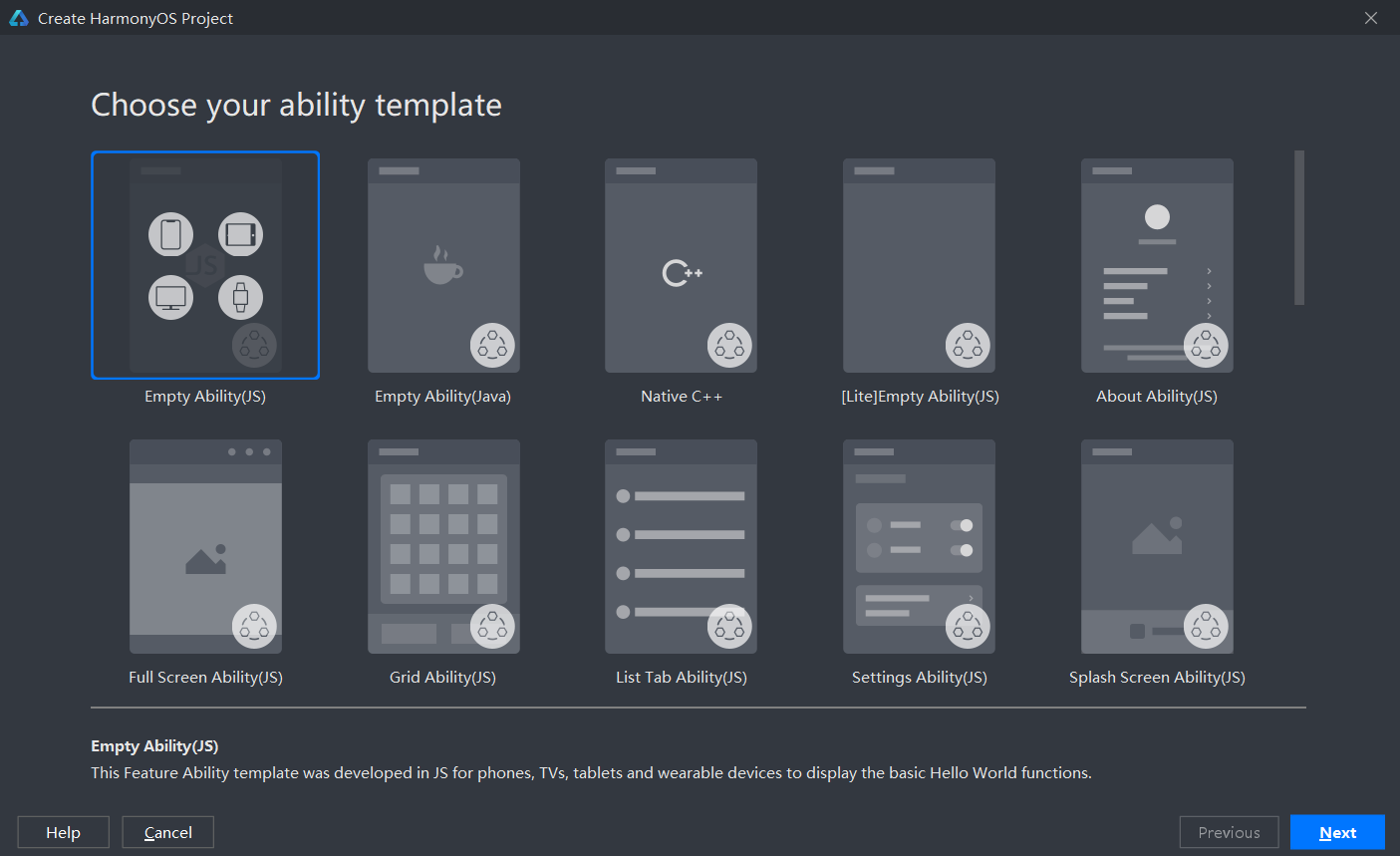The height and width of the screenshot is (856, 1400).
Task: Click the HarmonyOS badge on Splash Screen Ability(JS)
Action: 1206,627
